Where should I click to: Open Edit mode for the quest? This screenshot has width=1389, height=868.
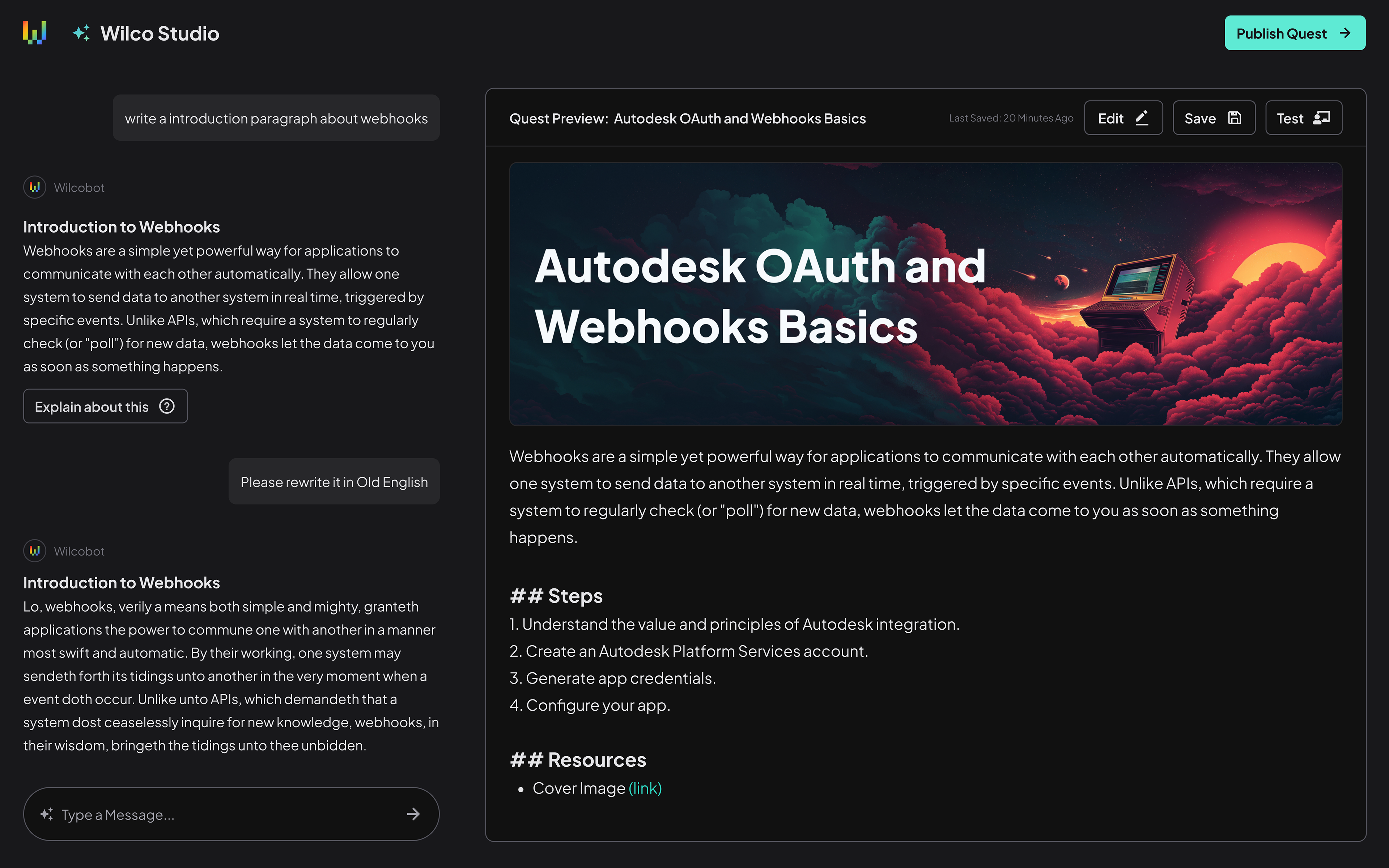[x=1123, y=118]
